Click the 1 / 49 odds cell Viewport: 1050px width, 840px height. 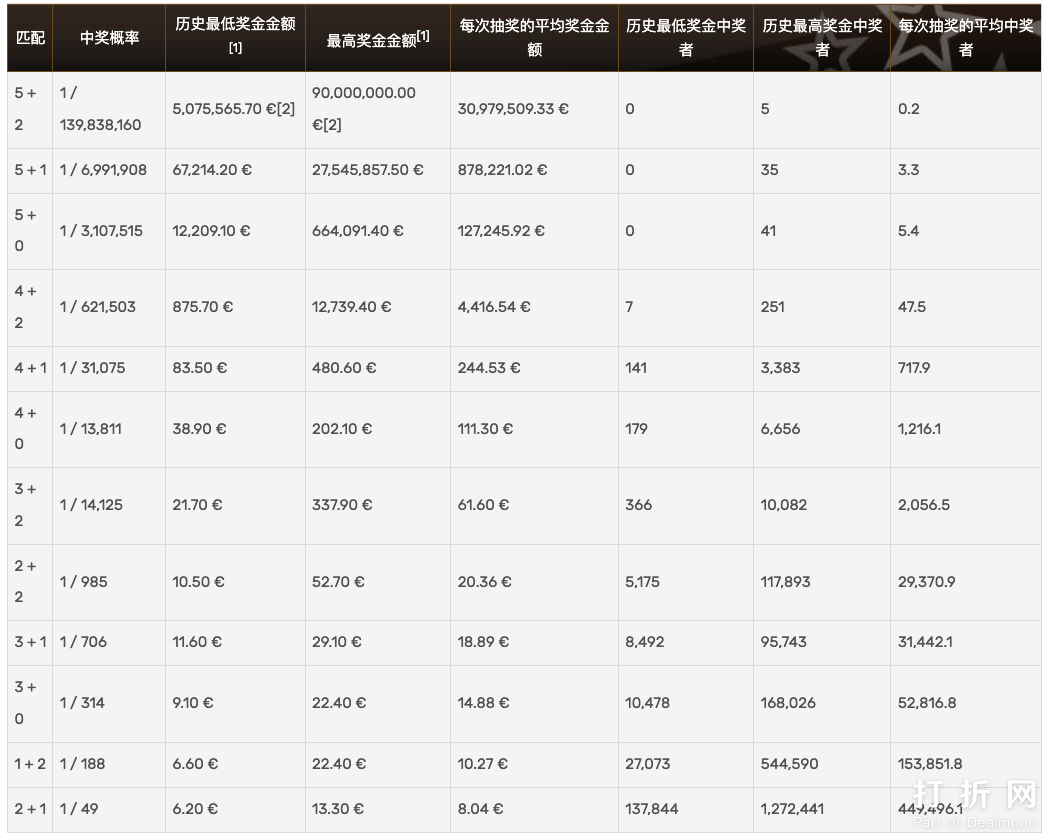pyautogui.click(x=79, y=809)
